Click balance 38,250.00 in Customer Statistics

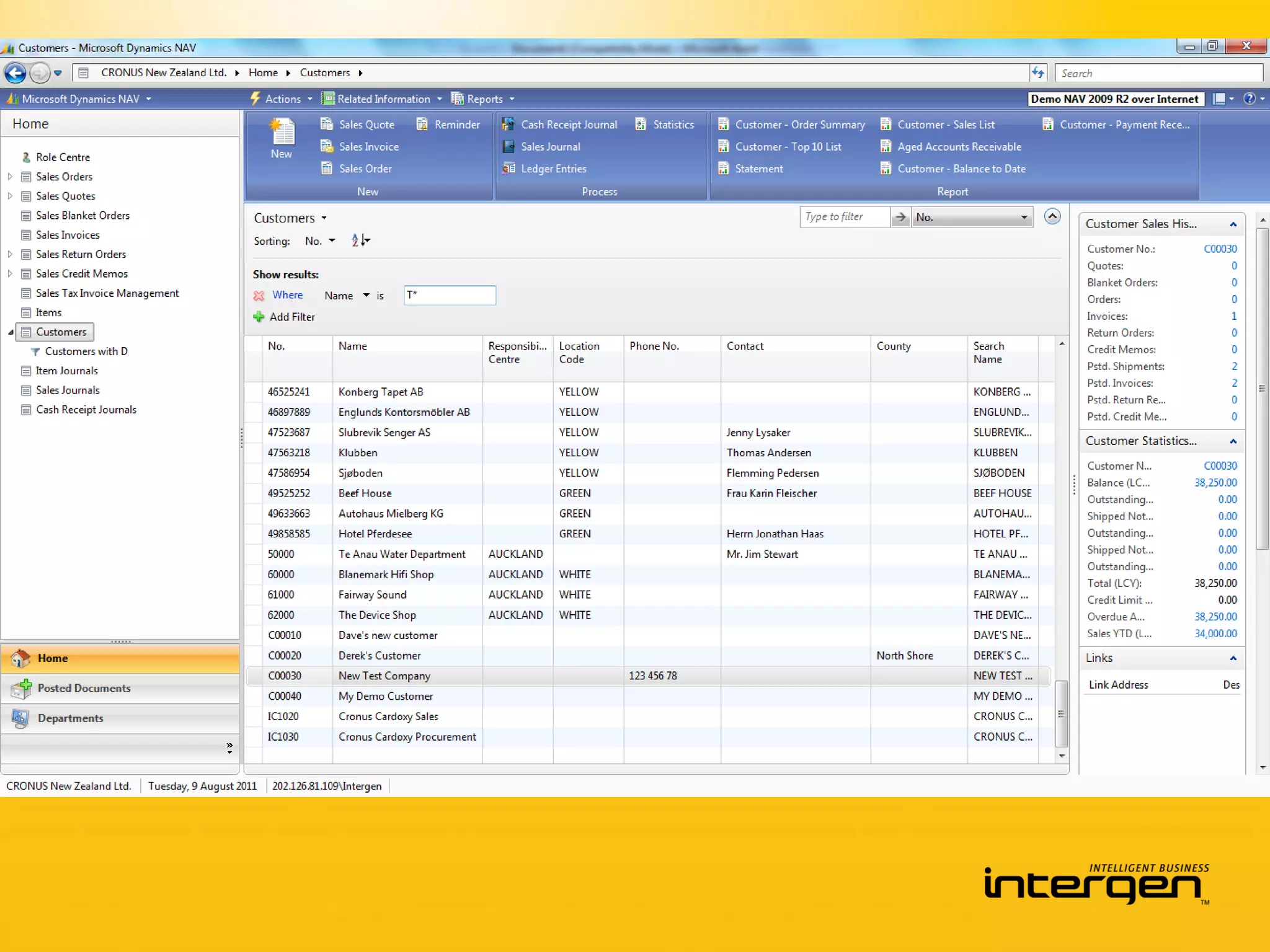point(1215,482)
